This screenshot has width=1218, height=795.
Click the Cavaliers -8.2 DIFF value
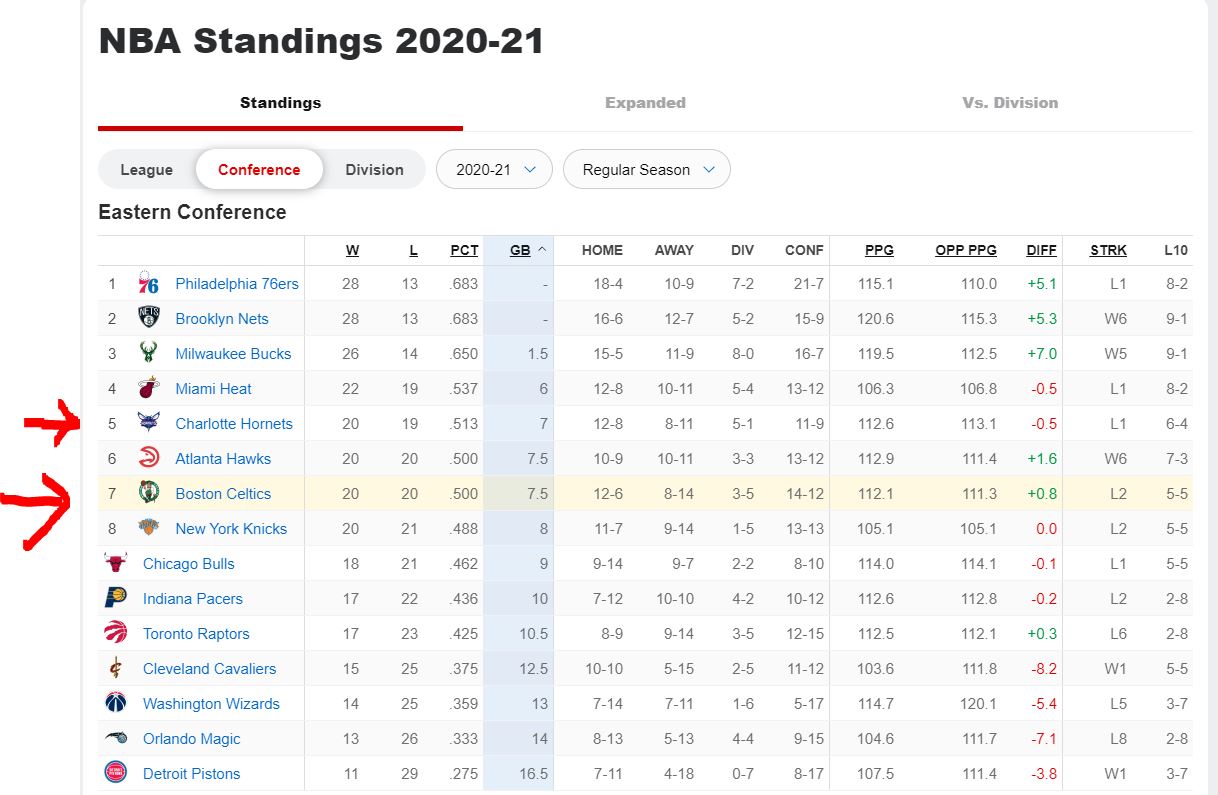pyautogui.click(x=1044, y=669)
